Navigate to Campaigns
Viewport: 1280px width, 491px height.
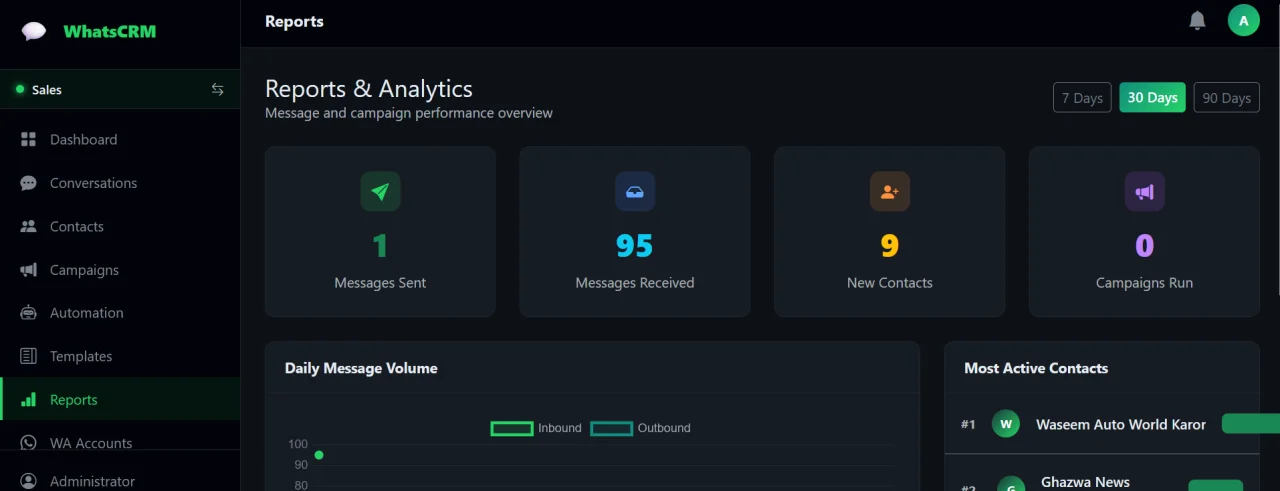pos(120,270)
